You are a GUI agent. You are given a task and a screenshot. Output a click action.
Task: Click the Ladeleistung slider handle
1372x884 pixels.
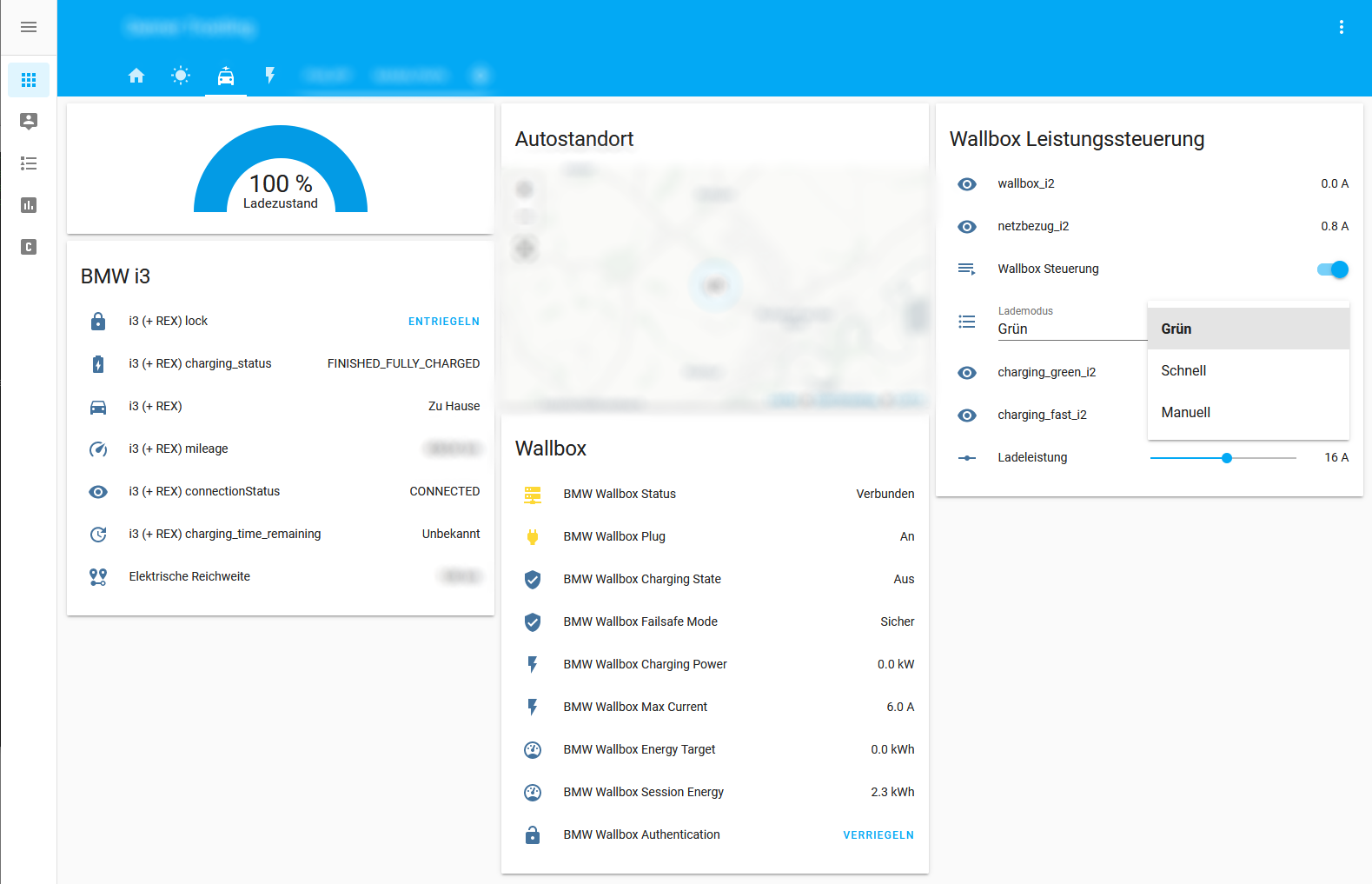[1227, 458]
